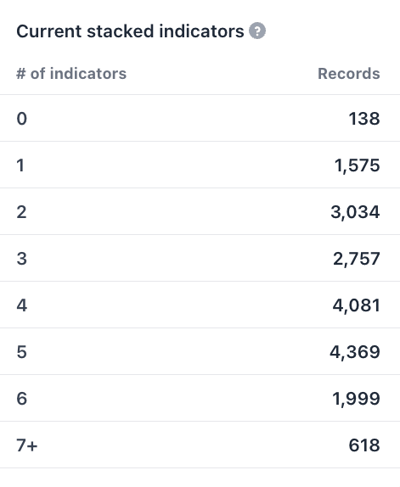Select the '# of indicators' column header
The height and width of the screenshot is (487, 400).
71,74
